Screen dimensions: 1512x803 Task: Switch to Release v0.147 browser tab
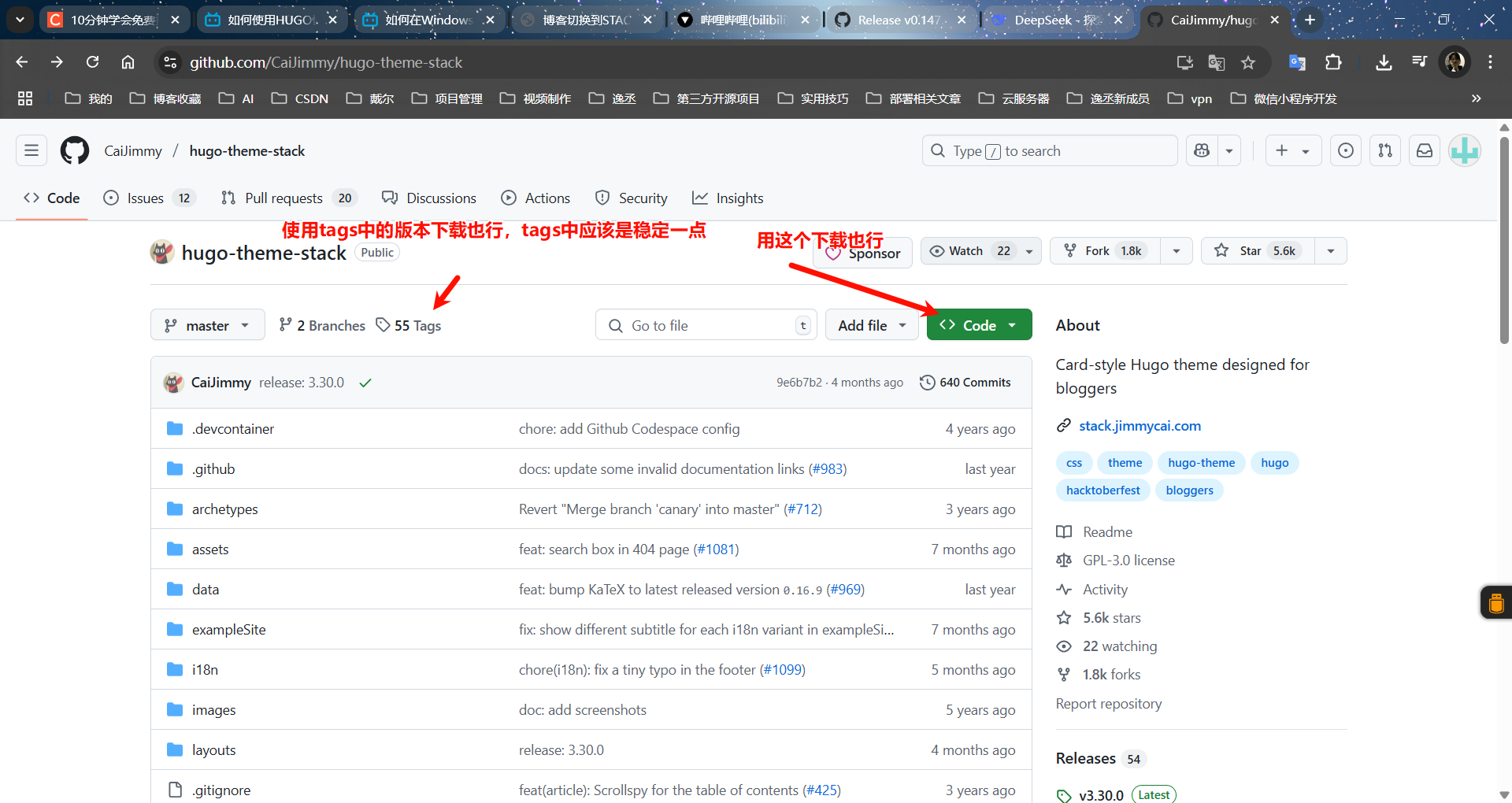pos(899,20)
